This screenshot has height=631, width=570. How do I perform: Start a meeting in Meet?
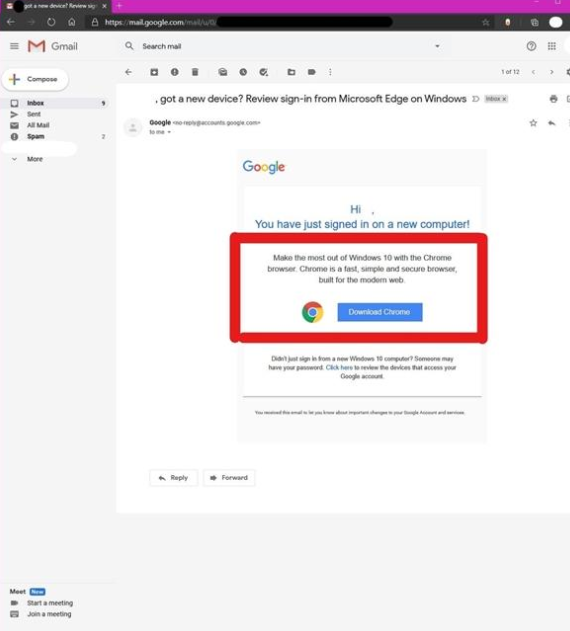(50, 603)
